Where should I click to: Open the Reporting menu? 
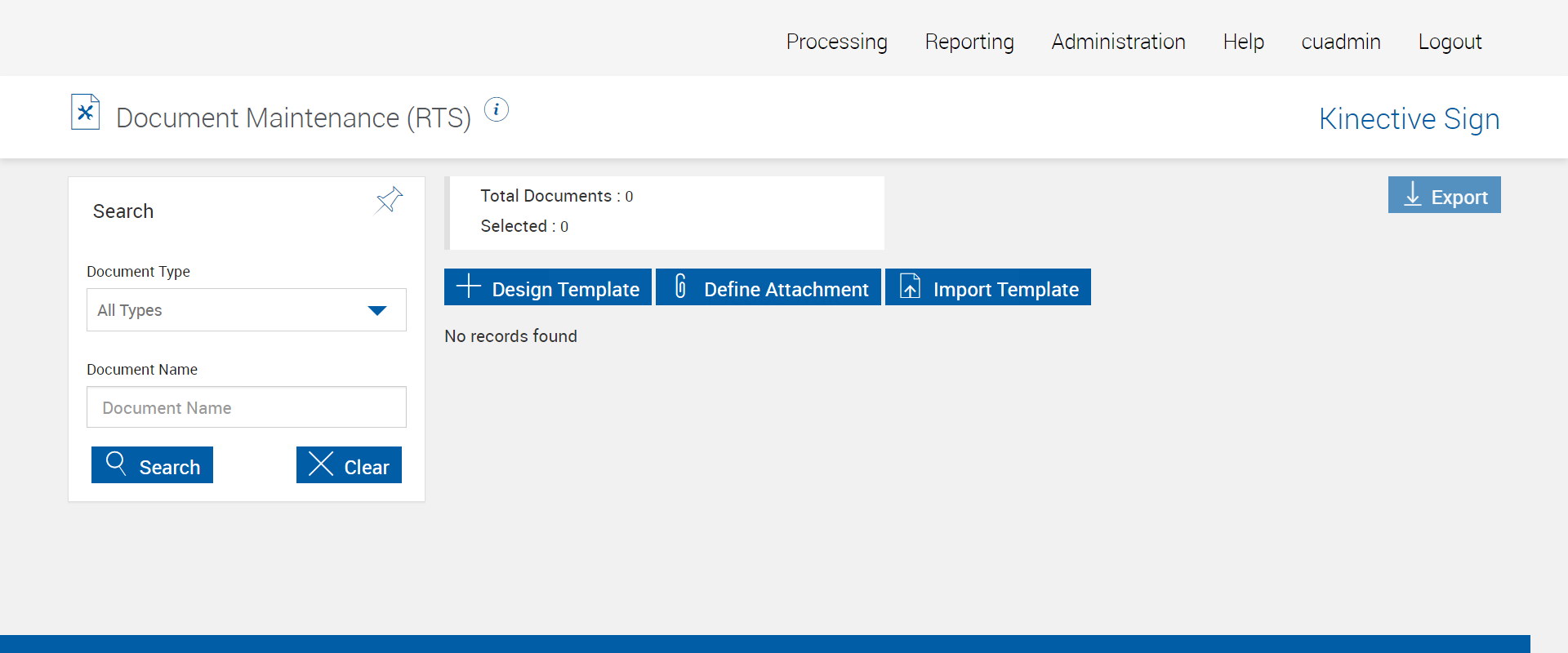pos(969,42)
